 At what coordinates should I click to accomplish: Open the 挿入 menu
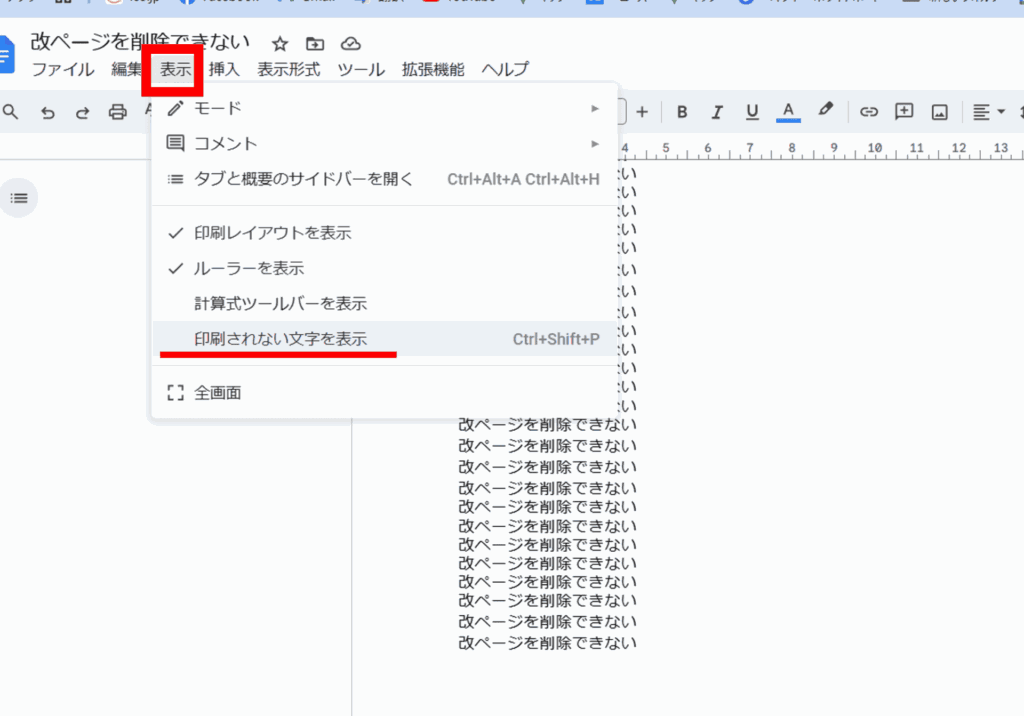[x=224, y=69]
